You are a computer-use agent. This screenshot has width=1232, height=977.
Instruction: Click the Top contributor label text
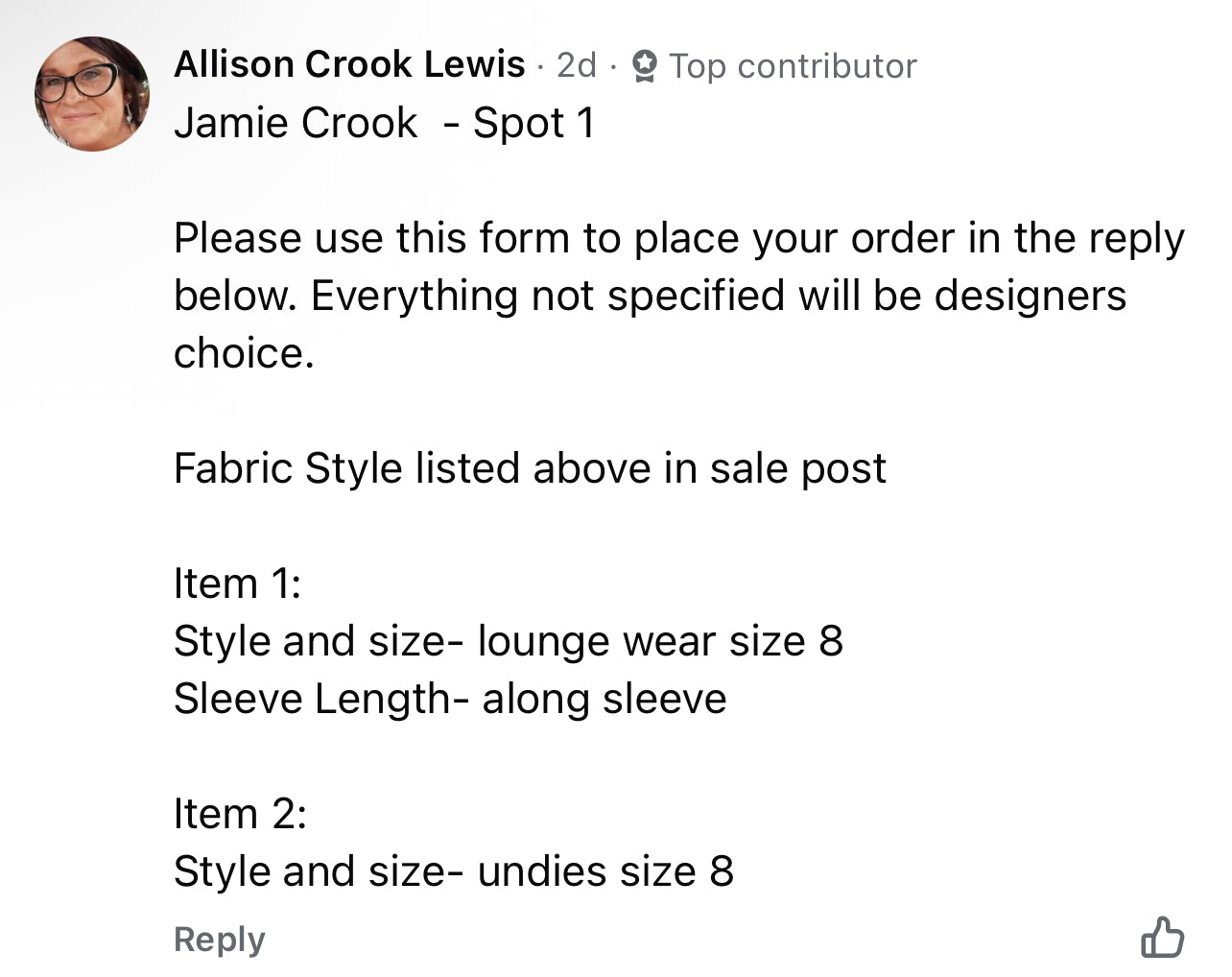tap(793, 66)
